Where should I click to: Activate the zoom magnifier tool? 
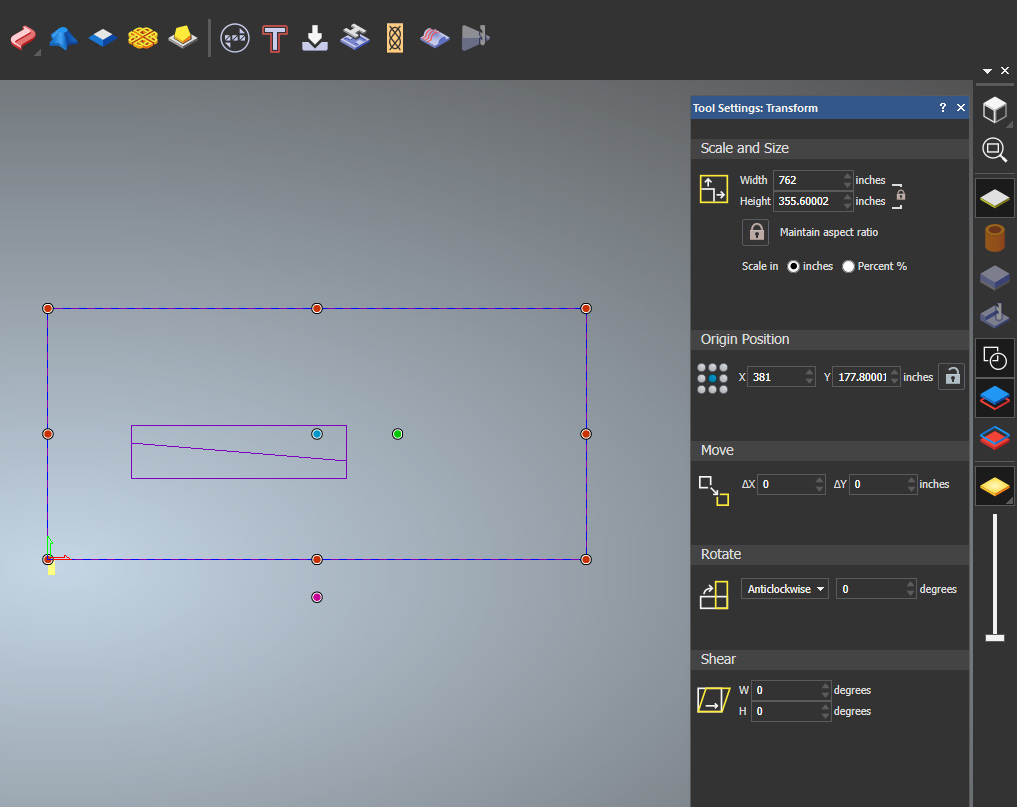[994, 150]
